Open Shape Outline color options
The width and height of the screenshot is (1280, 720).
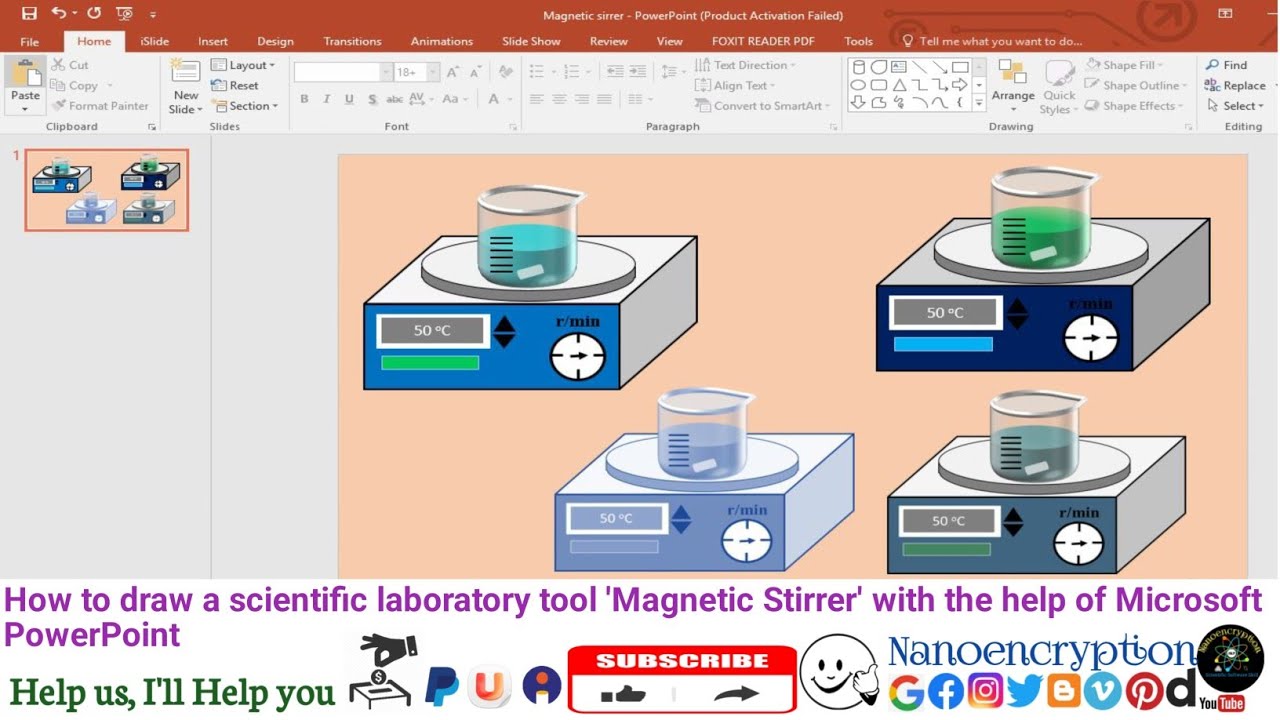1137,85
